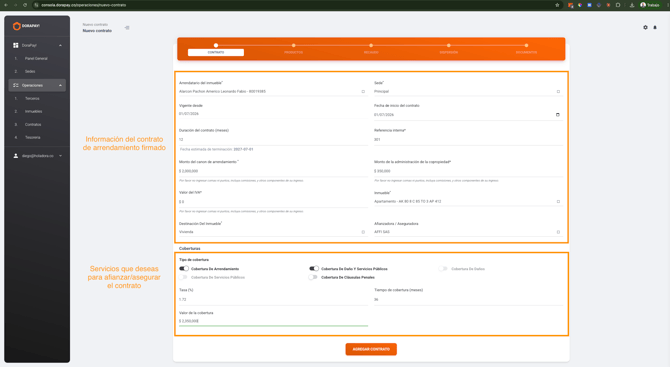Click the site info icon in address bar

36,5
